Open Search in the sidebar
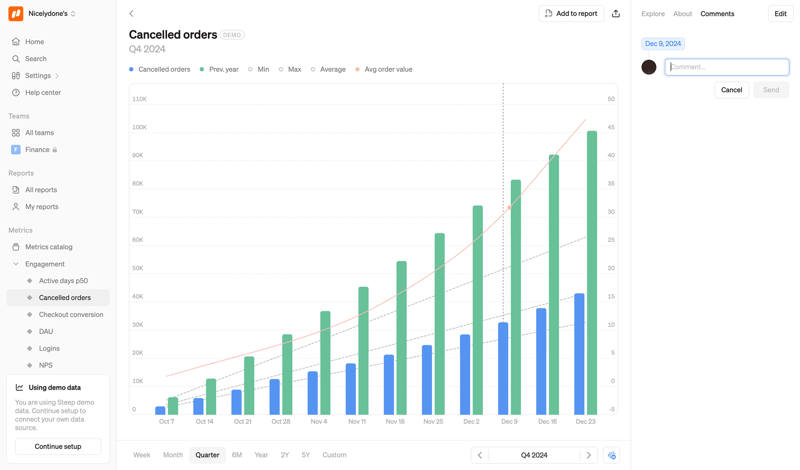Screen dimensions: 800x470 35,59
